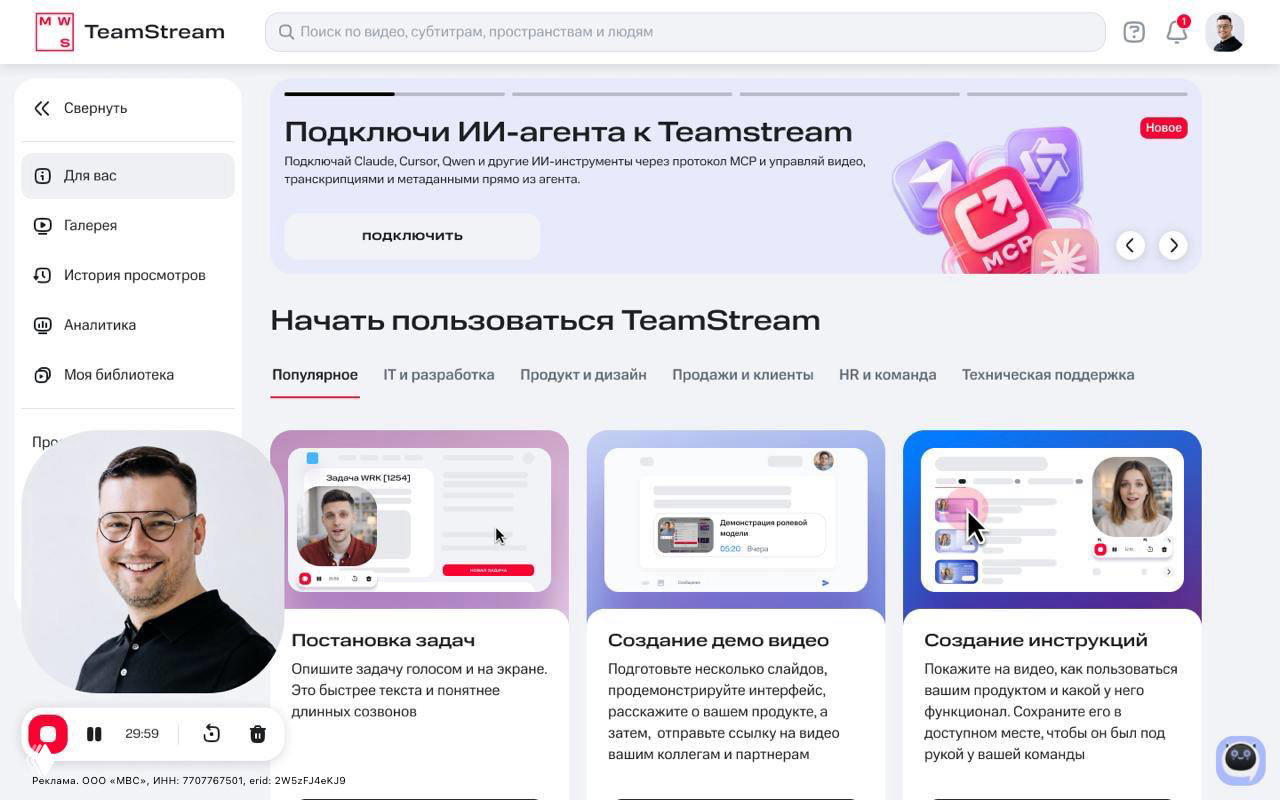Click the Аналитика chart icon
Image resolution: width=1280 pixels, height=800 pixels.
coord(42,325)
